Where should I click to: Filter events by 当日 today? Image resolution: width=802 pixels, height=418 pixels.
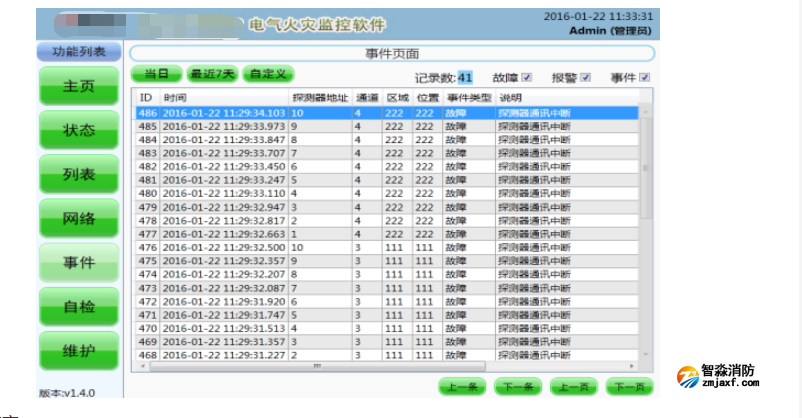coord(156,74)
